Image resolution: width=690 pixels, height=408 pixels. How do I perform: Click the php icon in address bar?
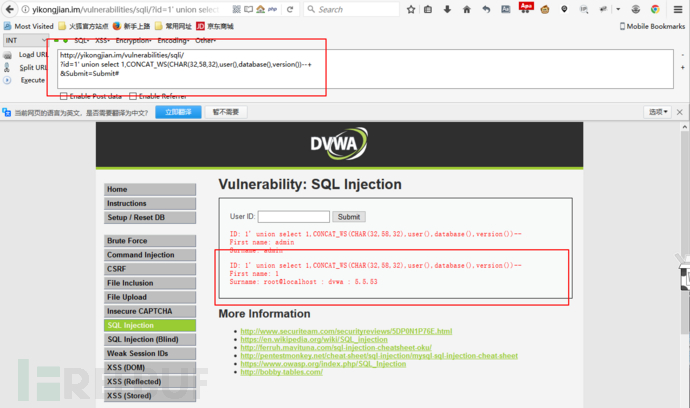[x=272, y=9]
